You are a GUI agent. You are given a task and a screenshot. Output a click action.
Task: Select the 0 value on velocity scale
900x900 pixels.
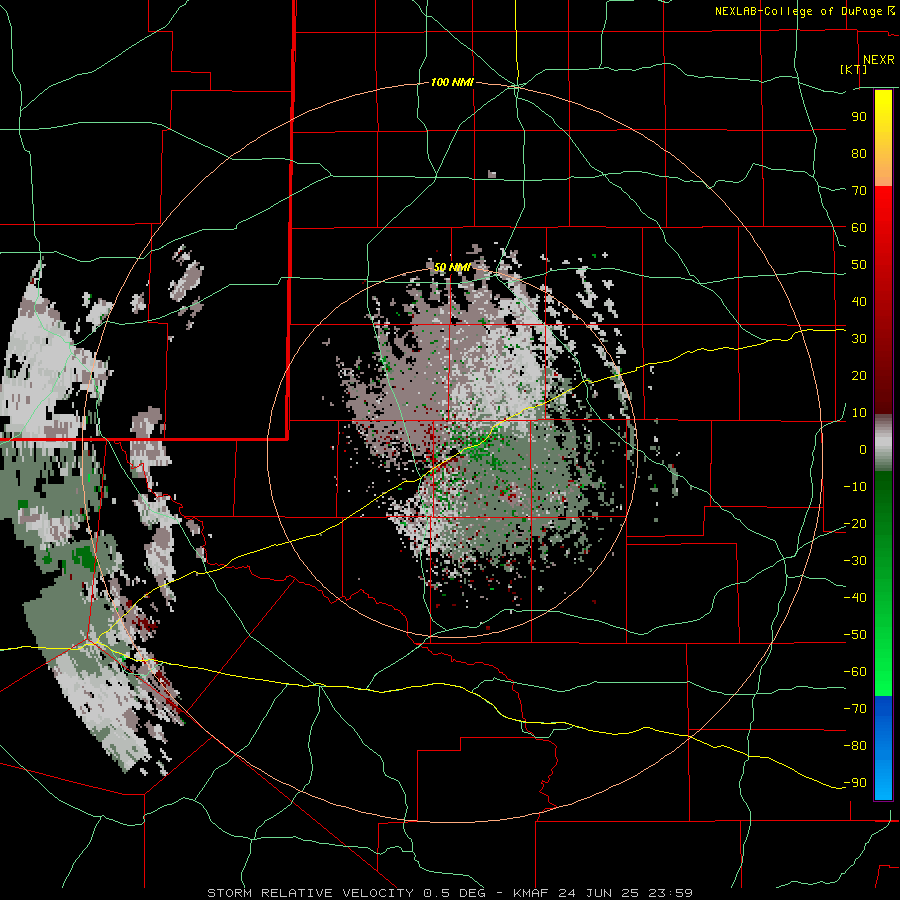pos(863,449)
